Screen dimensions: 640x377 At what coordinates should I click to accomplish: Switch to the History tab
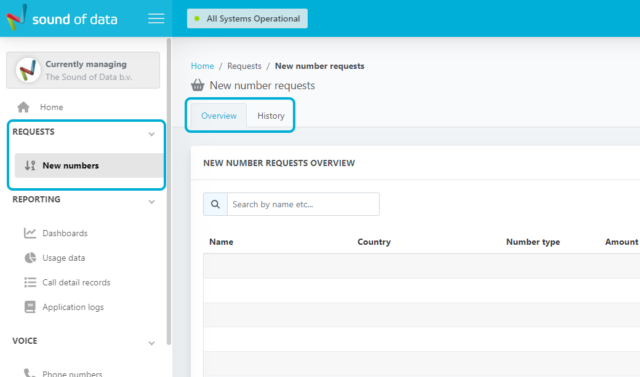tap(271, 116)
